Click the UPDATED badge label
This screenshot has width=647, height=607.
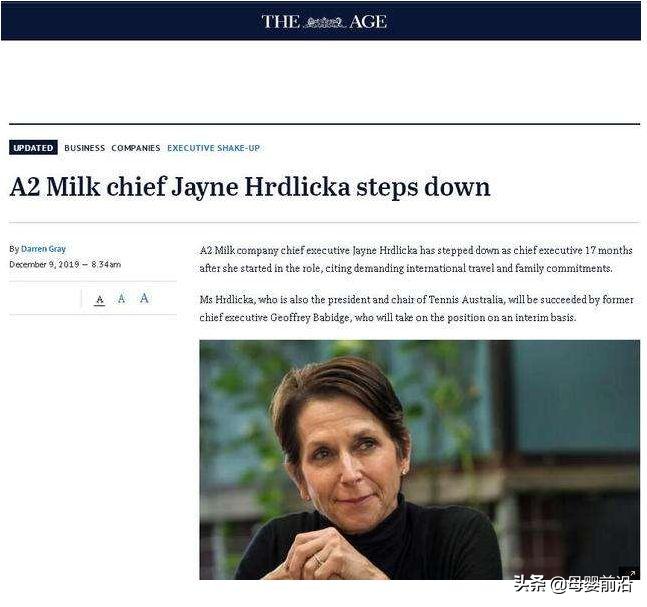point(33,148)
